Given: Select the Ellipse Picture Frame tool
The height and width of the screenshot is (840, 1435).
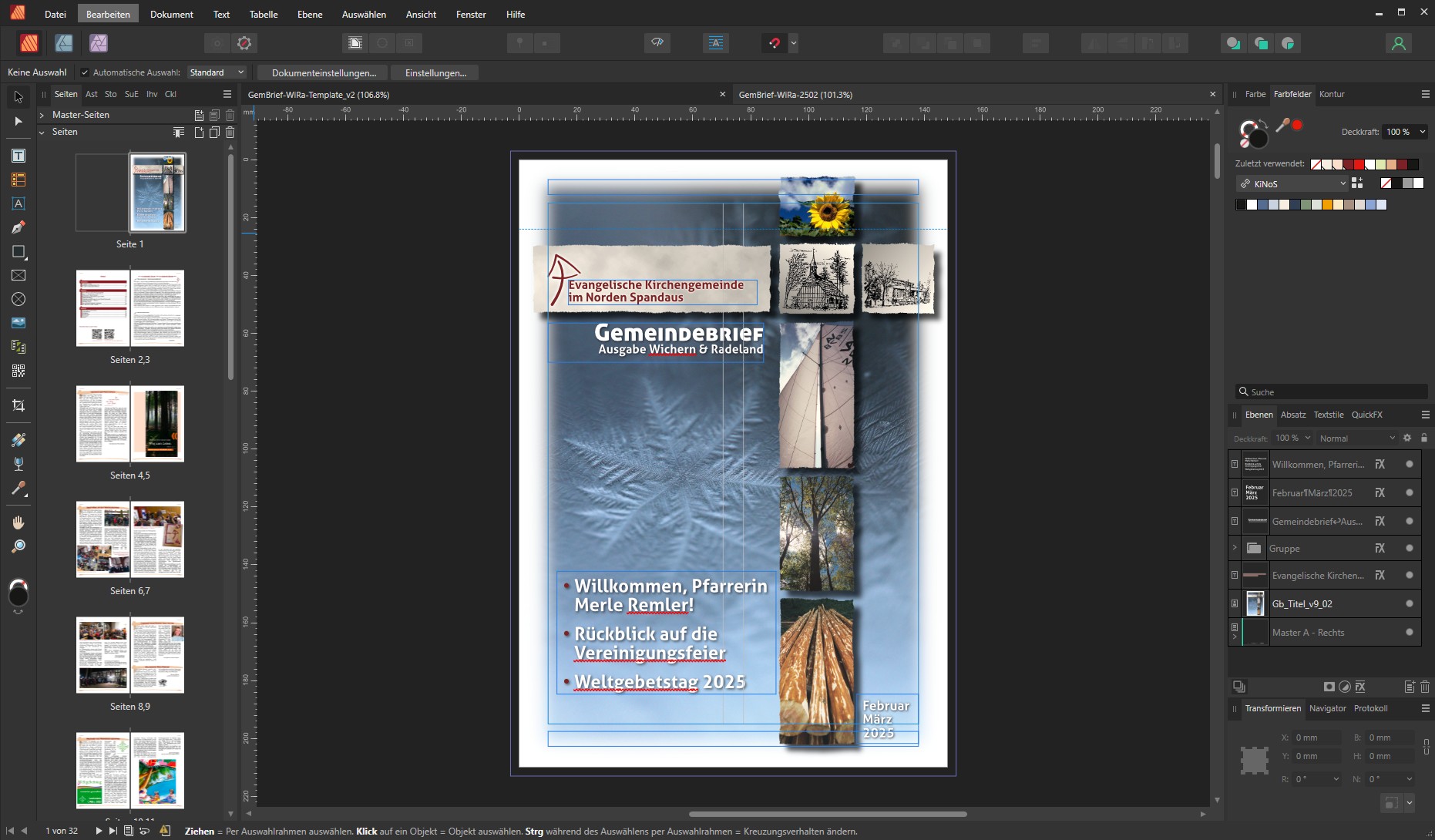Looking at the screenshot, I should (x=18, y=299).
